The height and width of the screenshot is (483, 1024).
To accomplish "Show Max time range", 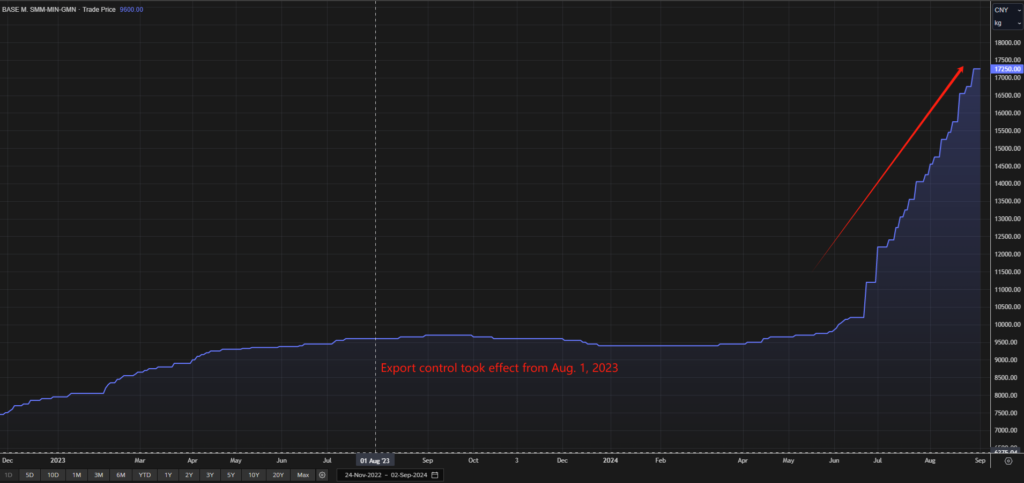I will (303, 475).
